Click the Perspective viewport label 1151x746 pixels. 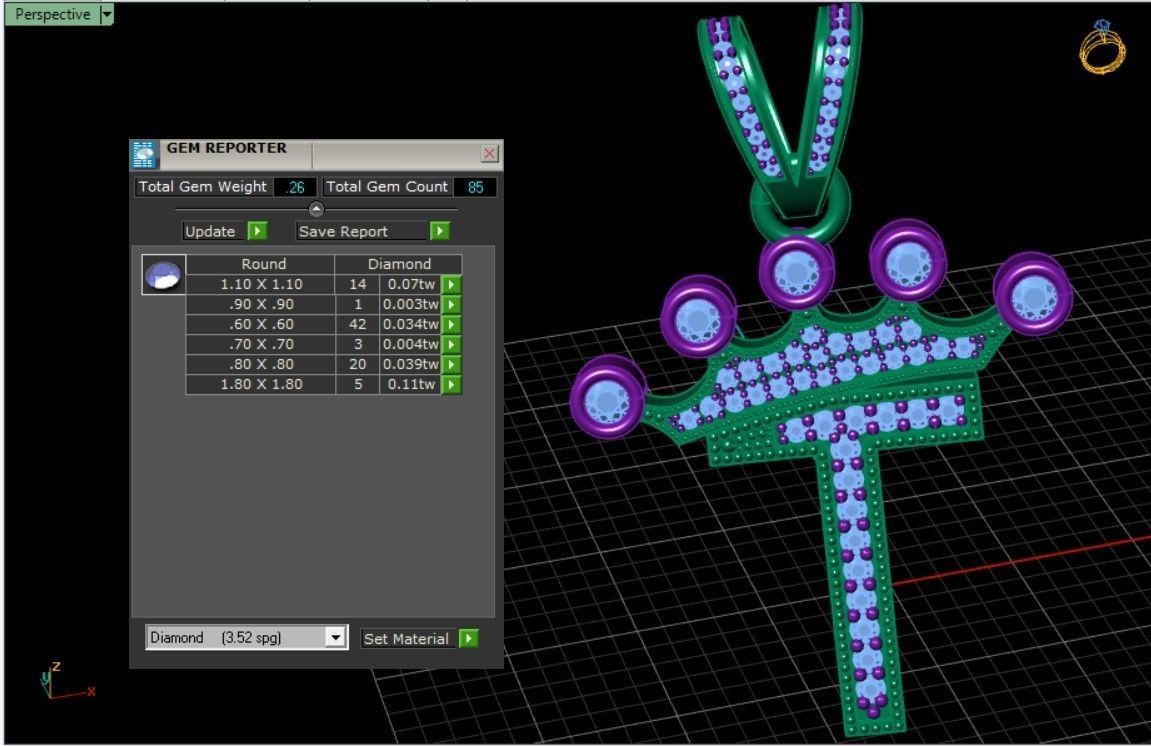tap(53, 14)
